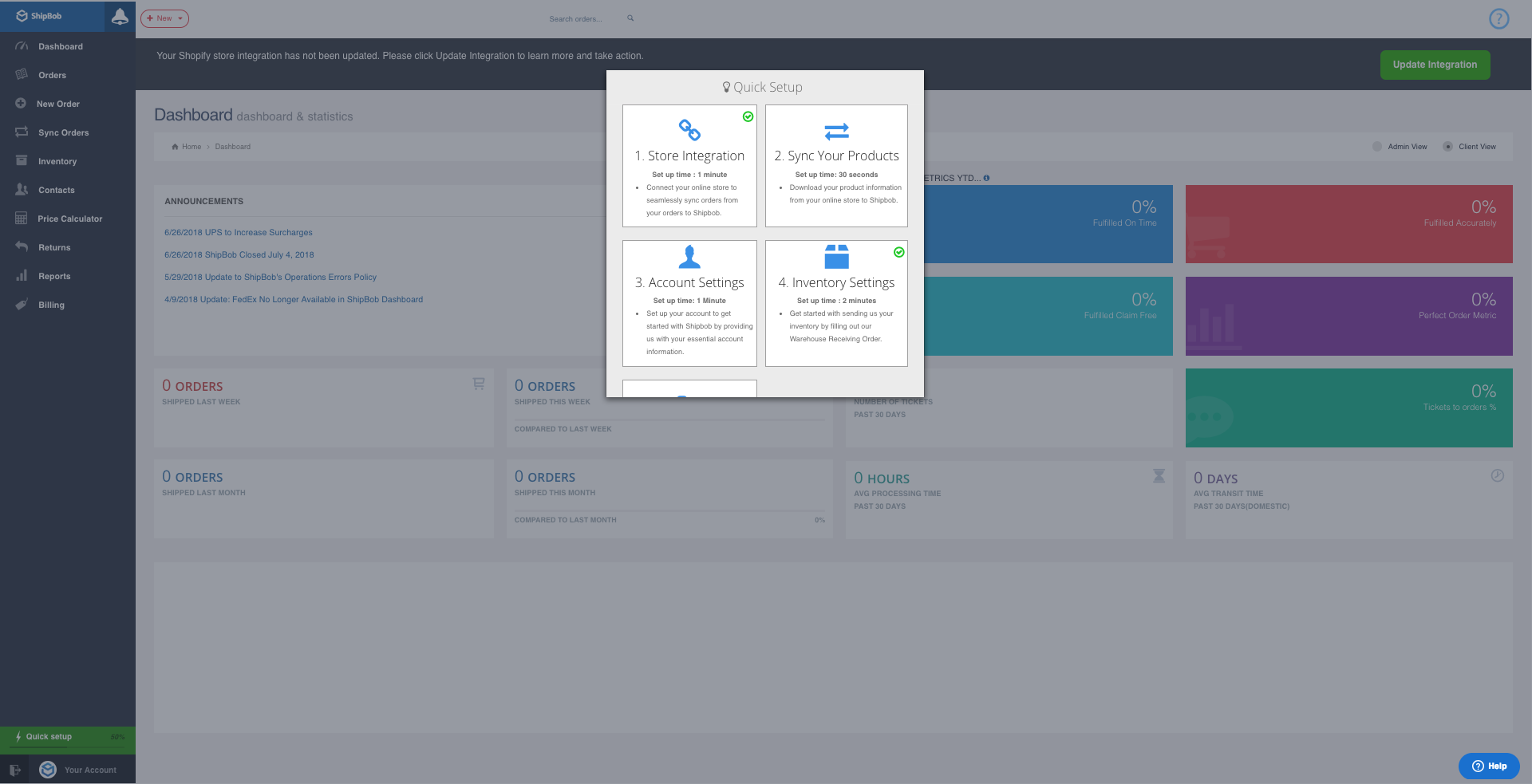This screenshot has height=784, width=1532.
Task: Open the New dropdown button
Action: 164,18
